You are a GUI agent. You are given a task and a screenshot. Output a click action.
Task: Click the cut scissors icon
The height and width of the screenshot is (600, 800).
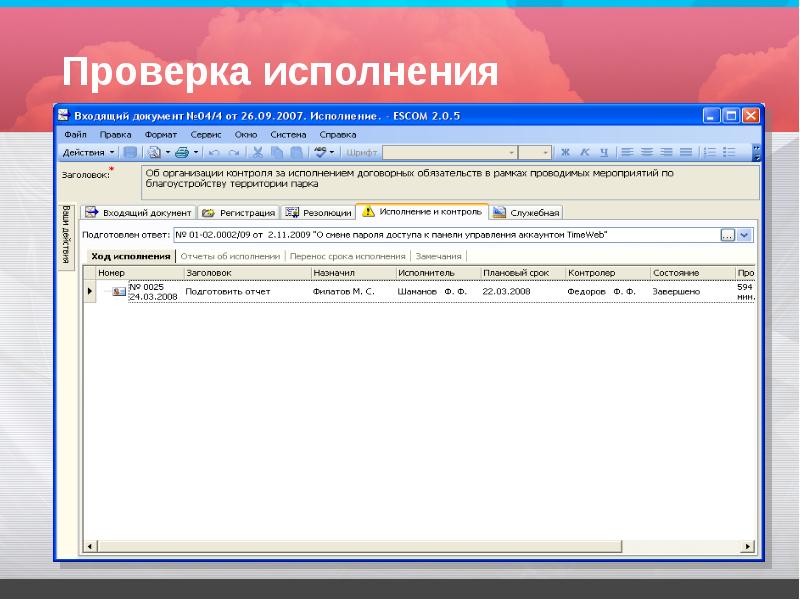coord(257,153)
